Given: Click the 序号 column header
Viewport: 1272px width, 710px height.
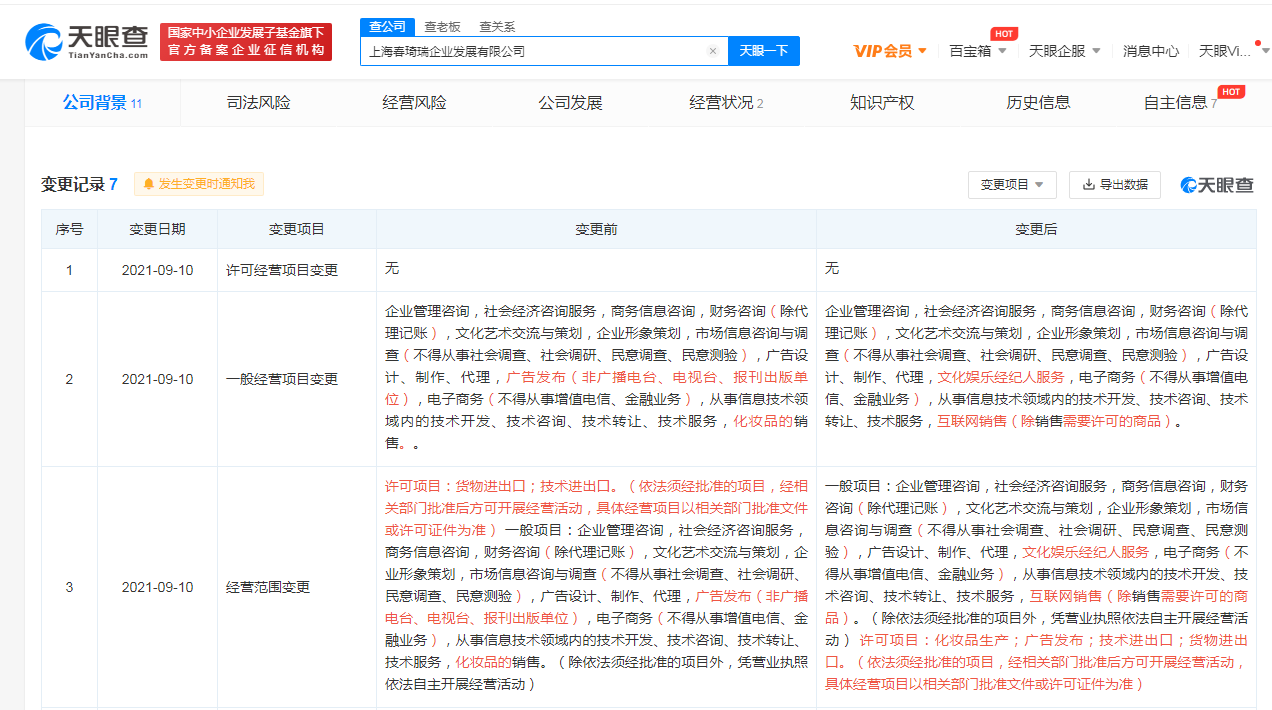Looking at the screenshot, I should 69,229.
